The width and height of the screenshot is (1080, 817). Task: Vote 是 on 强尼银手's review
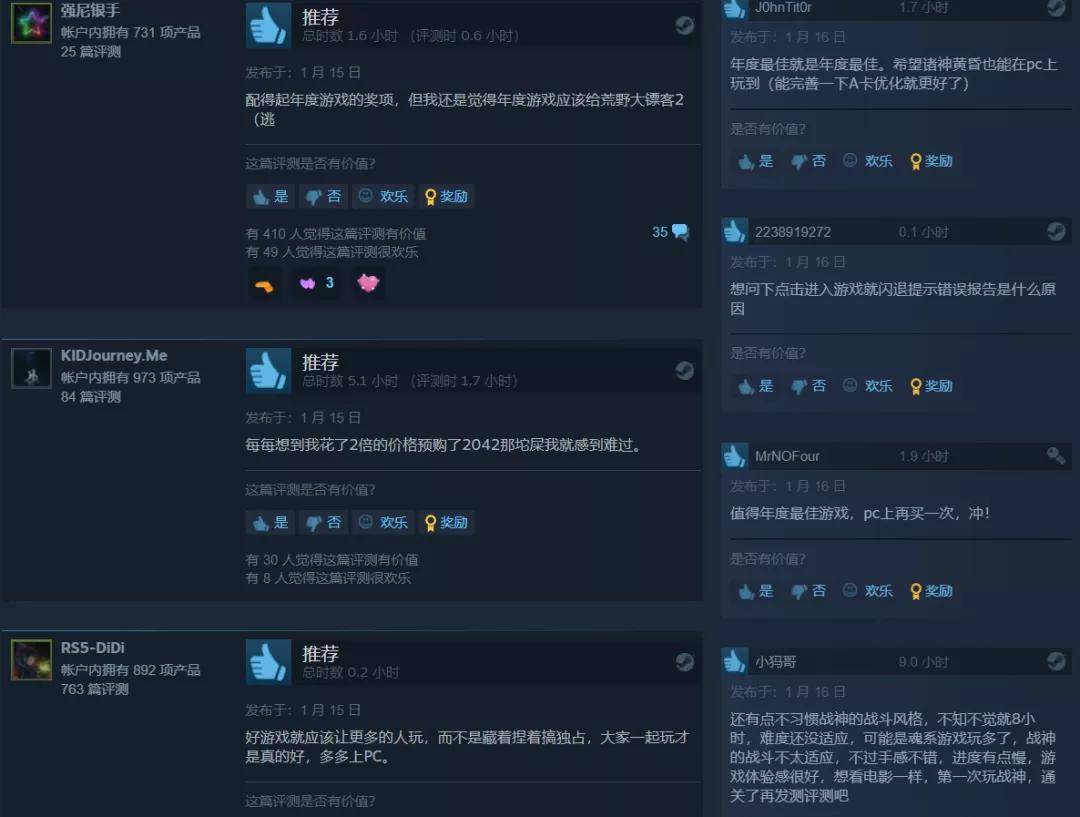(x=271, y=196)
